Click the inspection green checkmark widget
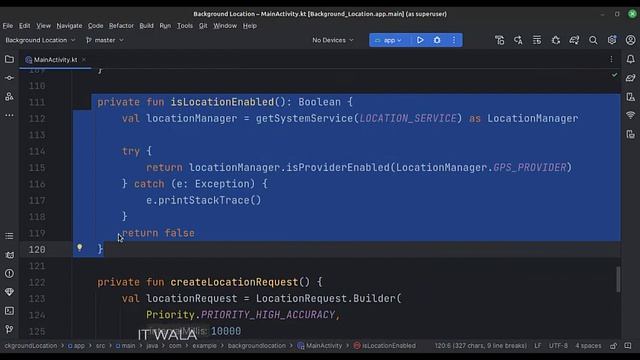The width and height of the screenshot is (640, 360). pos(614,75)
